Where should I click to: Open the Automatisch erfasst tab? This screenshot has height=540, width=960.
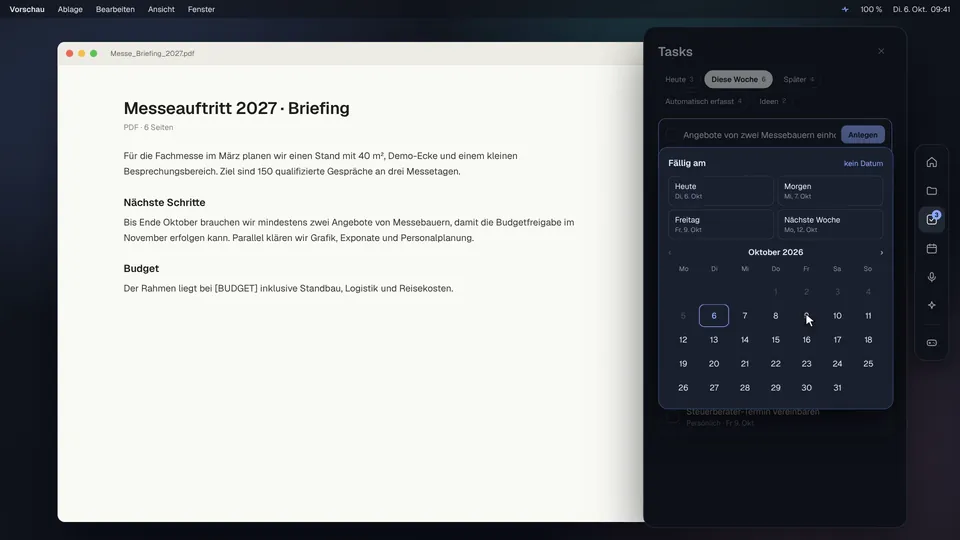pyautogui.click(x=703, y=102)
